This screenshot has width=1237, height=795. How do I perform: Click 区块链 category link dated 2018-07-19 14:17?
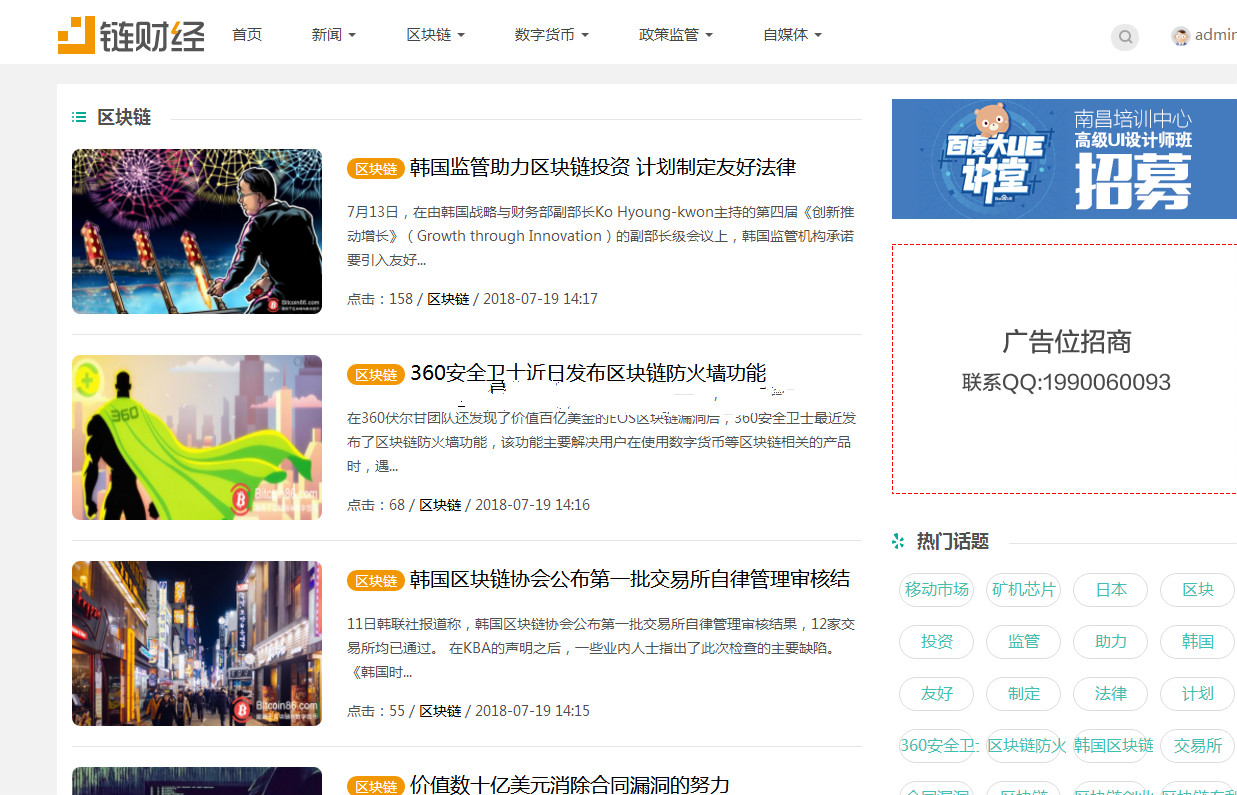[x=448, y=299]
